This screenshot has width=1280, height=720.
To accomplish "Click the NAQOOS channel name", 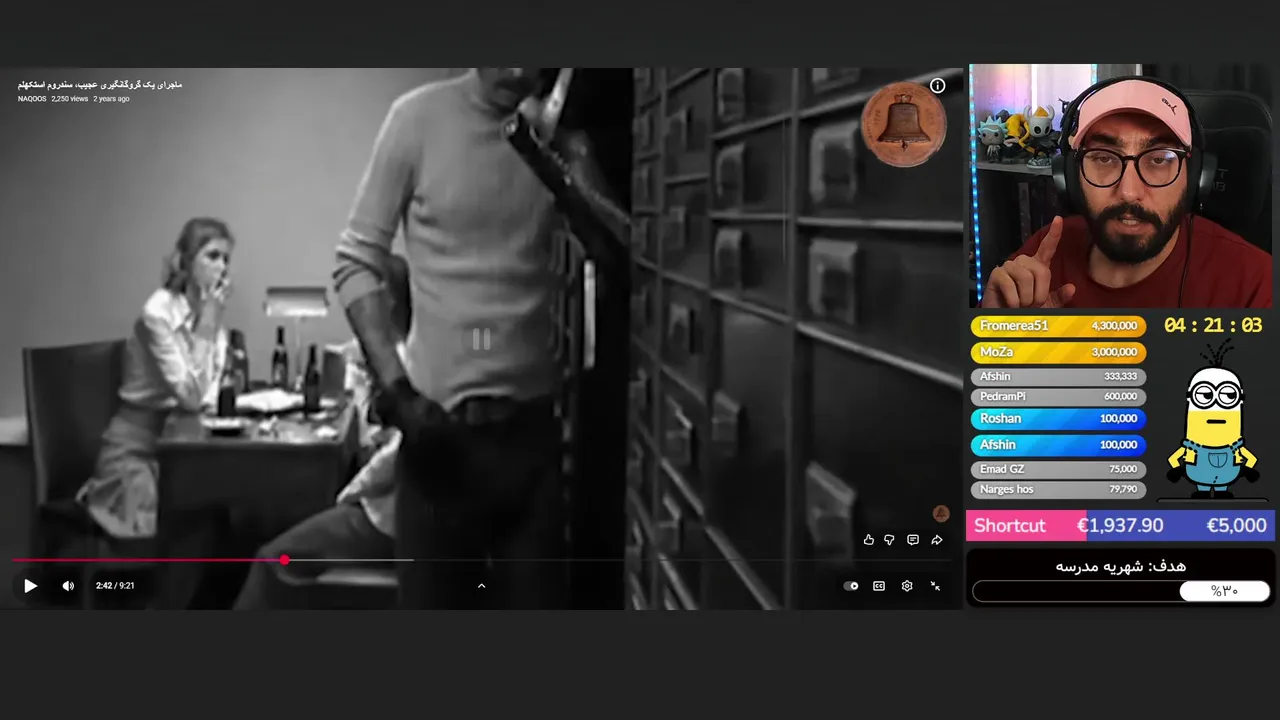I will coord(32,99).
